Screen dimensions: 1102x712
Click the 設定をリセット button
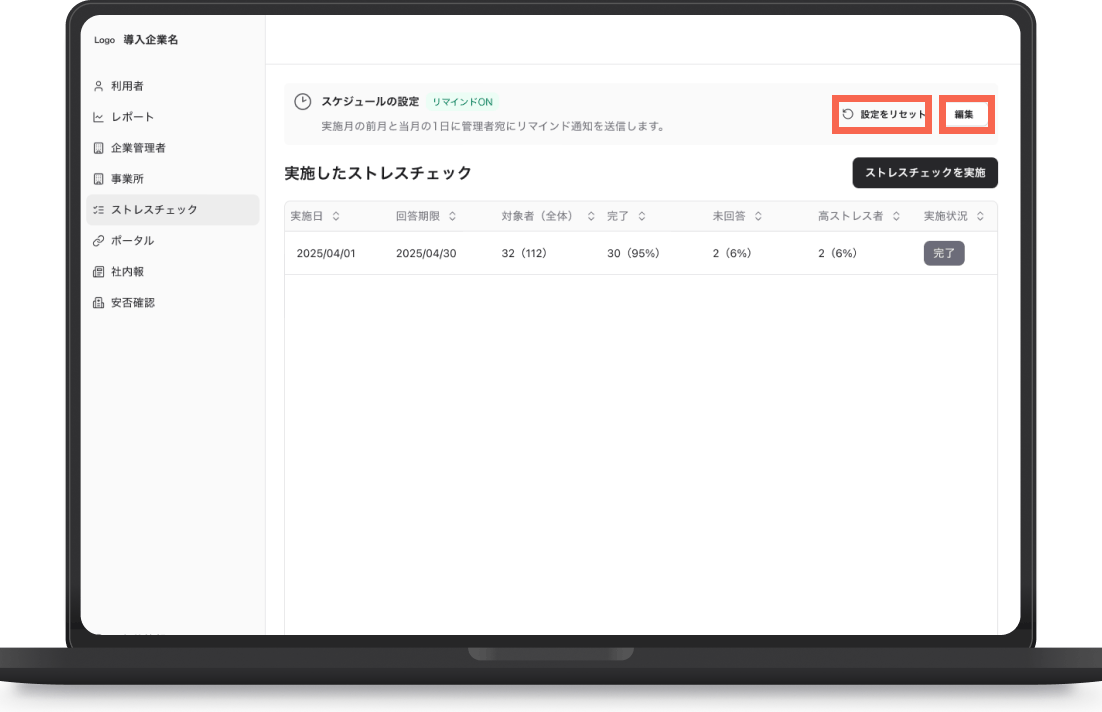click(x=882, y=115)
